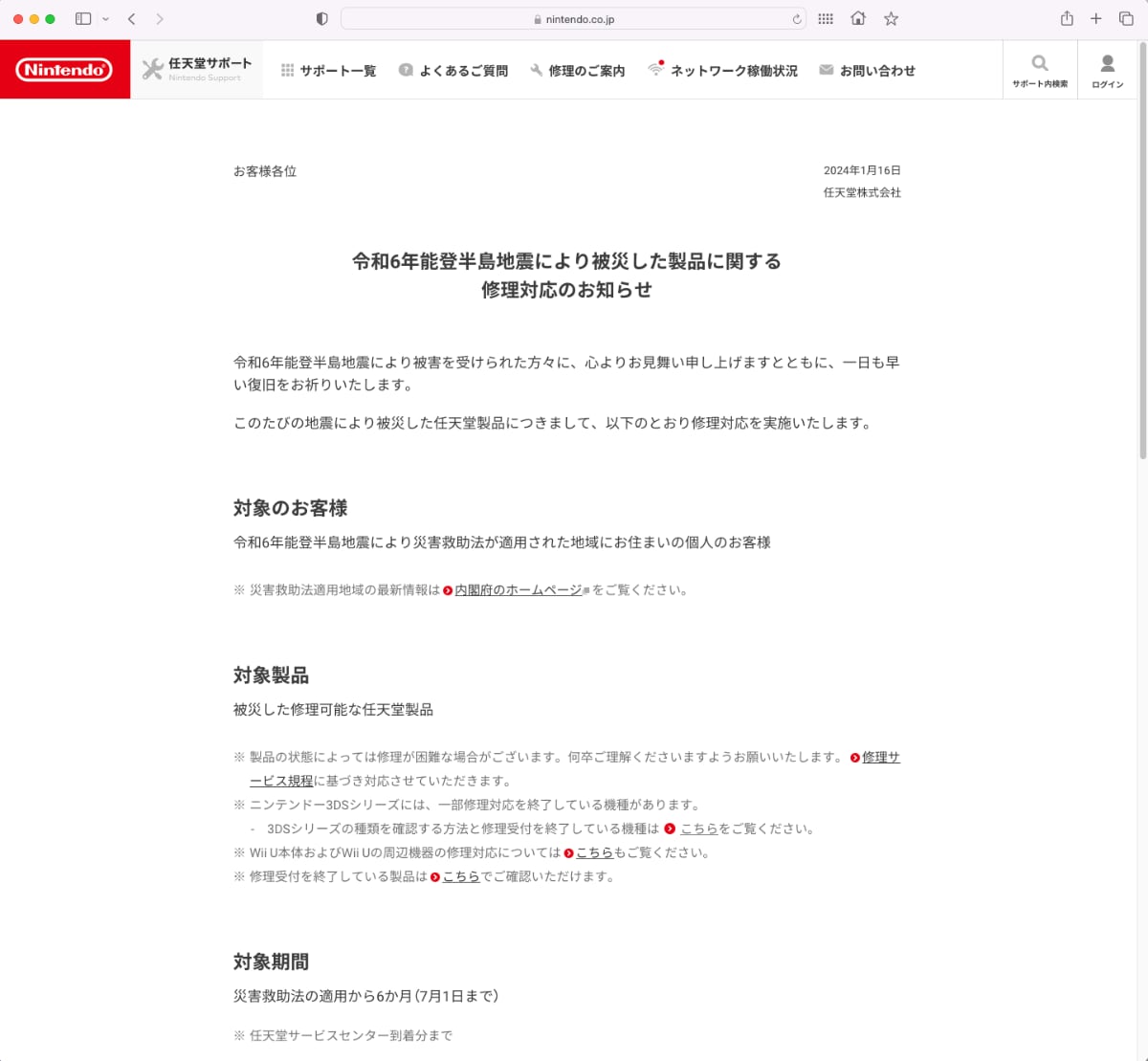Screen dimensions: 1148x1061
Task: Click the サポート内検索 magnifier icon
Action: pyautogui.click(x=1040, y=63)
